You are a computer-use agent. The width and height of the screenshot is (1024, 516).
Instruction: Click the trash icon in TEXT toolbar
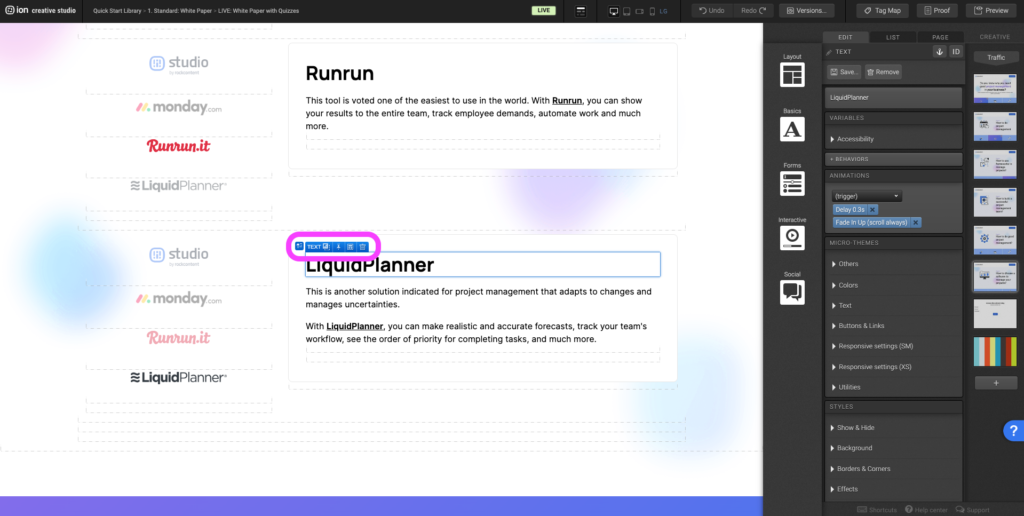[362, 246]
